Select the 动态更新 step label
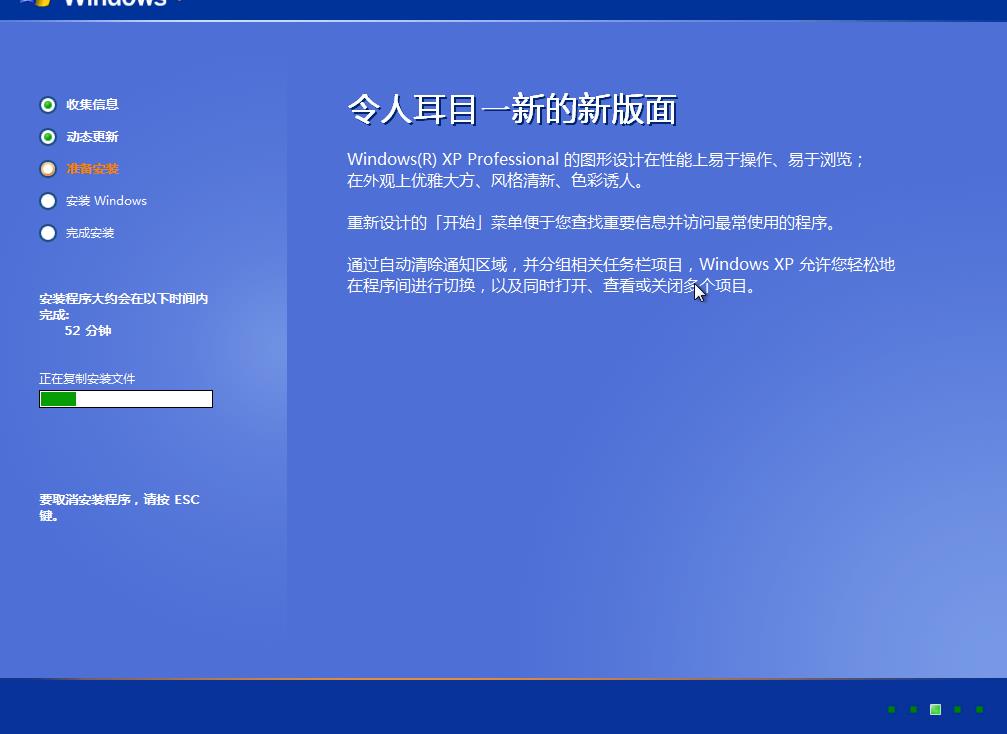The image size is (1007, 734). [92, 137]
